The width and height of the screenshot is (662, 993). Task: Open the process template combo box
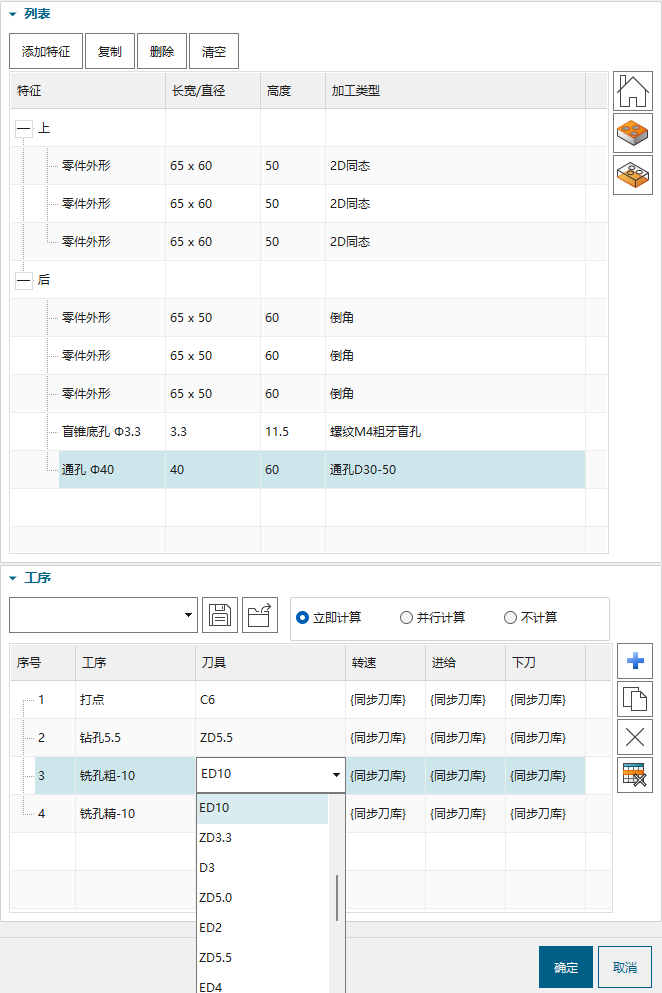click(103, 615)
